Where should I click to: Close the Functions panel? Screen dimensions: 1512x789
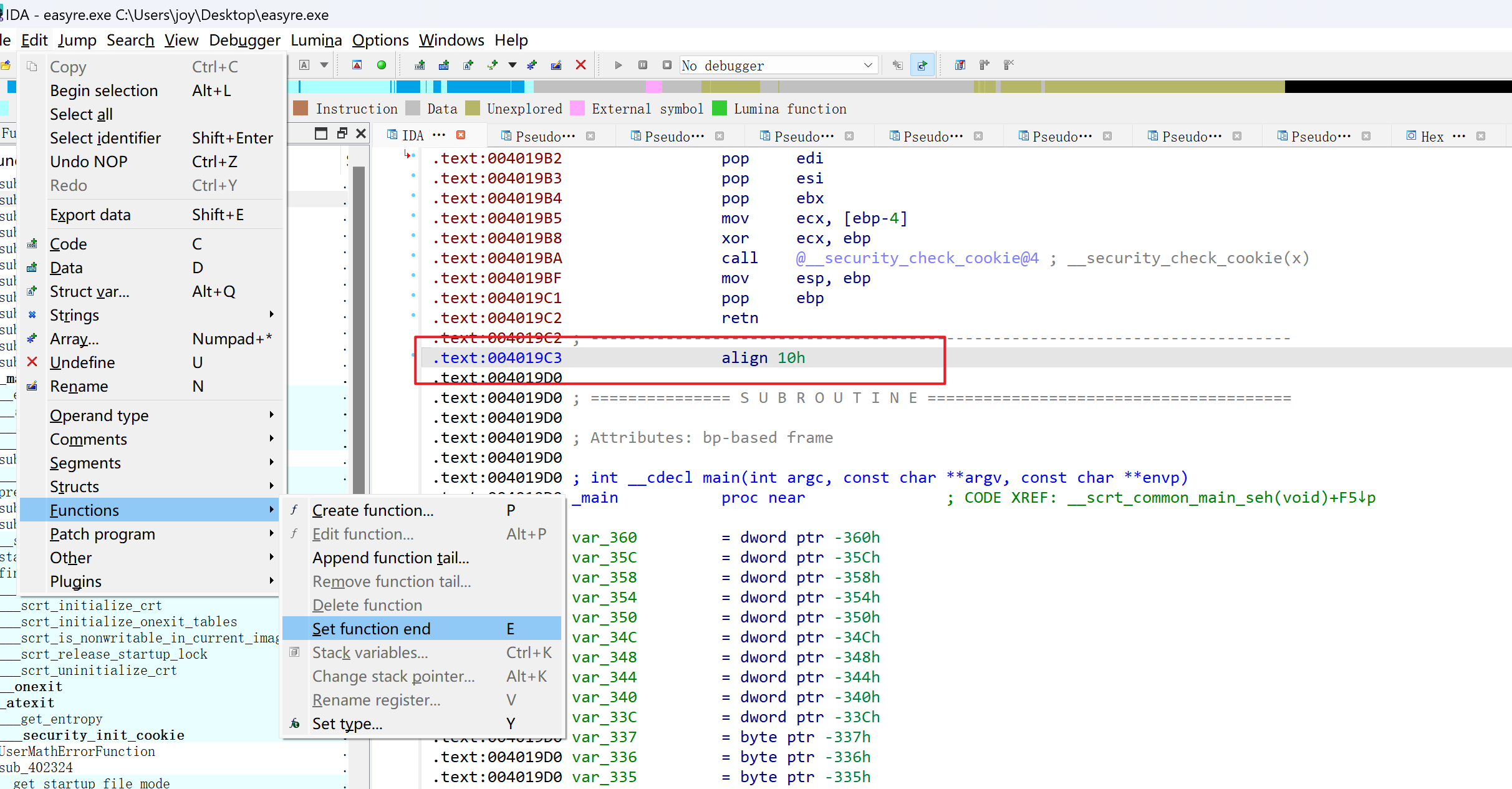click(x=361, y=133)
